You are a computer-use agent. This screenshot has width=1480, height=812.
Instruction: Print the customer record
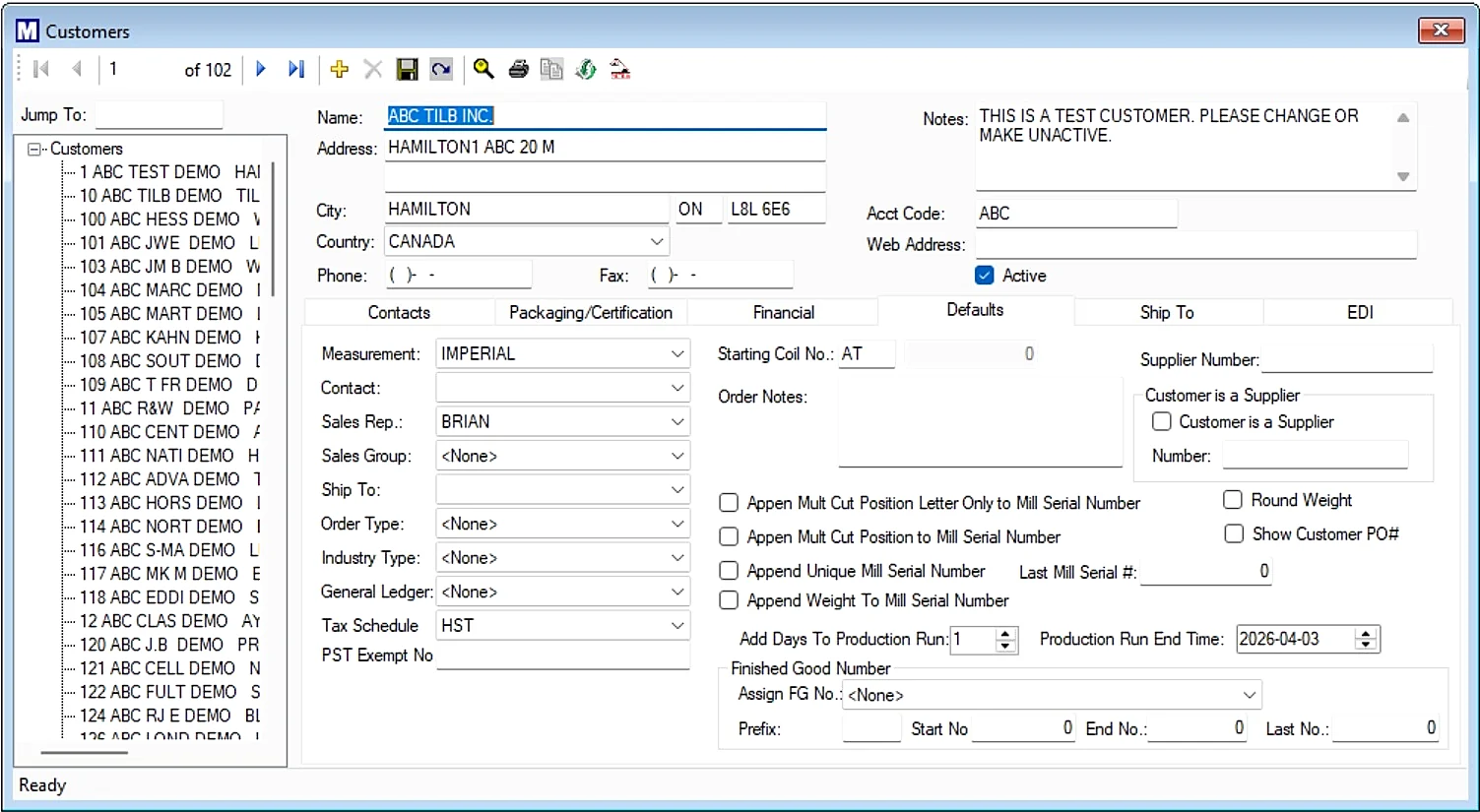pyautogui.click(x=517, y=69)
